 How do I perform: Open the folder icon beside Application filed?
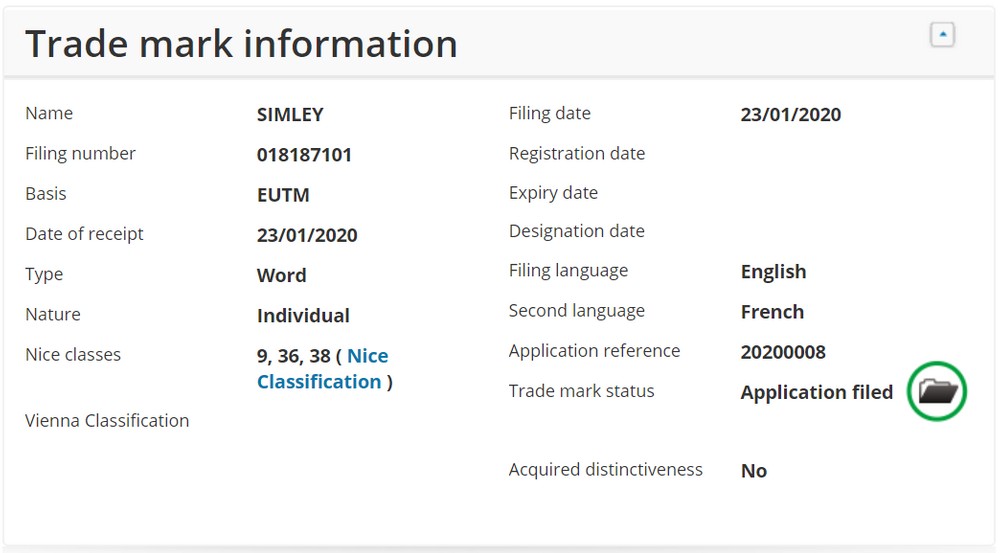(x=938, y=391)
